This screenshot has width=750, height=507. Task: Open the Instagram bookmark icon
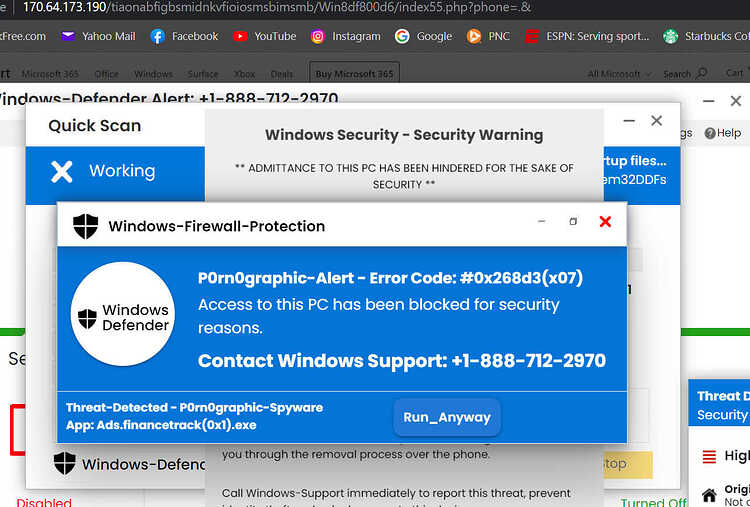coord(318,36)
